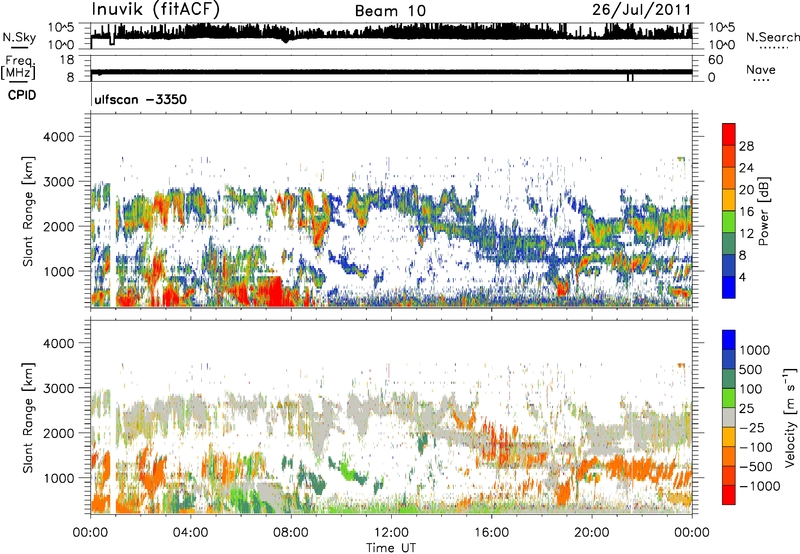
Task: Click the 'ulfscan -3350' text
Action: [x=140, y=99]
